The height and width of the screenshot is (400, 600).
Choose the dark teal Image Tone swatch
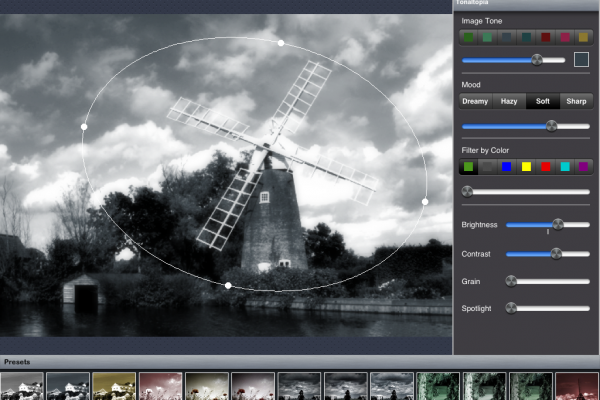[x=526, y=37]
